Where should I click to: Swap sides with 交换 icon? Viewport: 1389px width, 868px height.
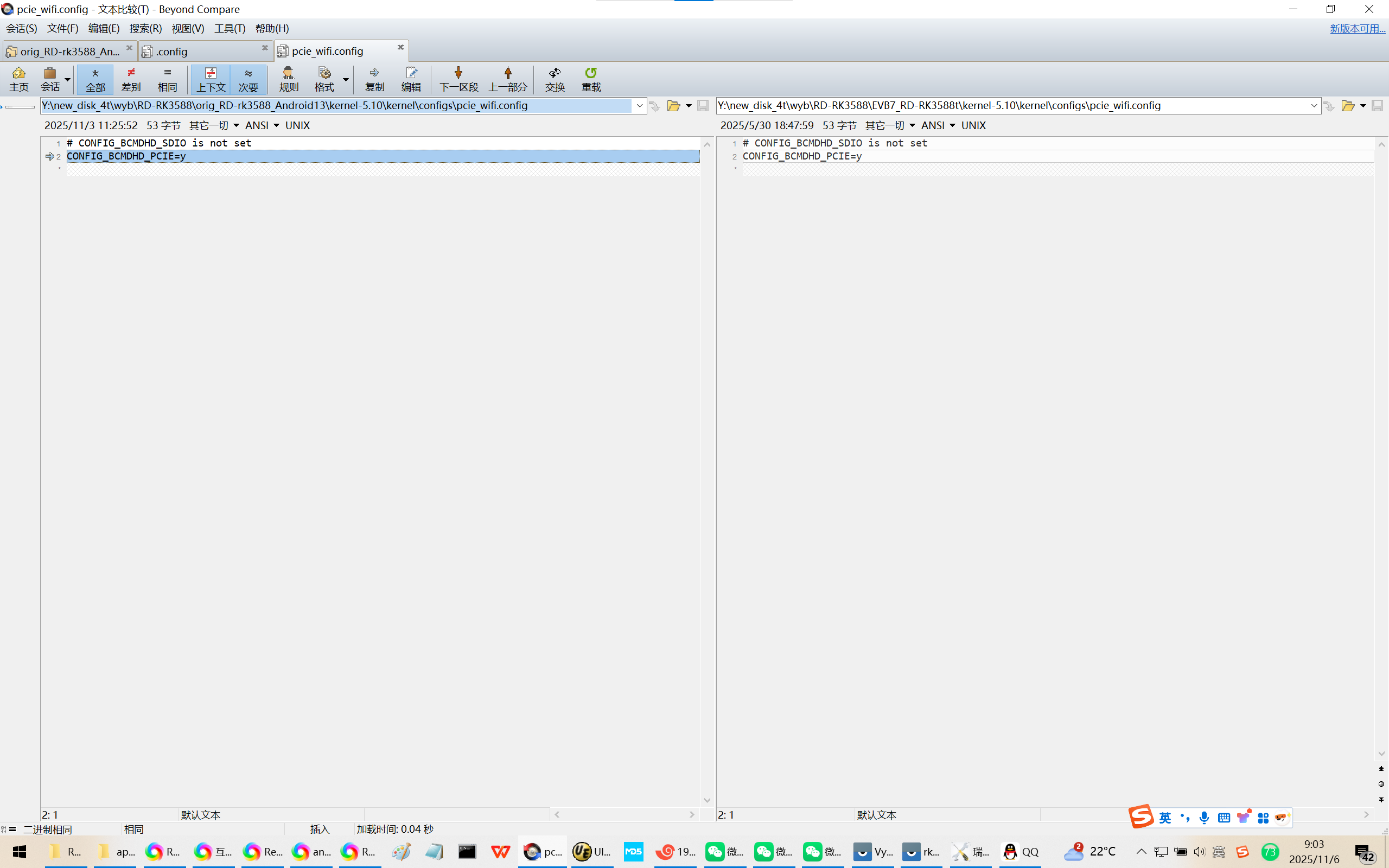coord(555,79)
